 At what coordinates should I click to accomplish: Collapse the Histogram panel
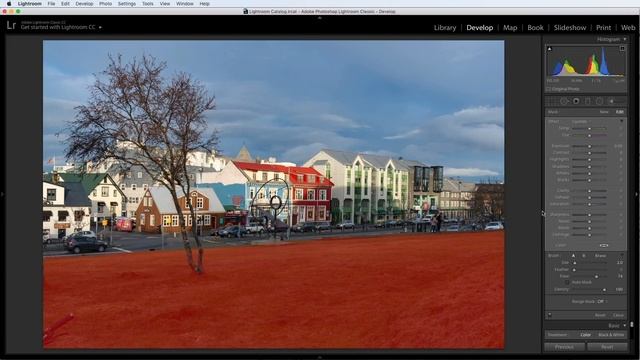(624, 39)
